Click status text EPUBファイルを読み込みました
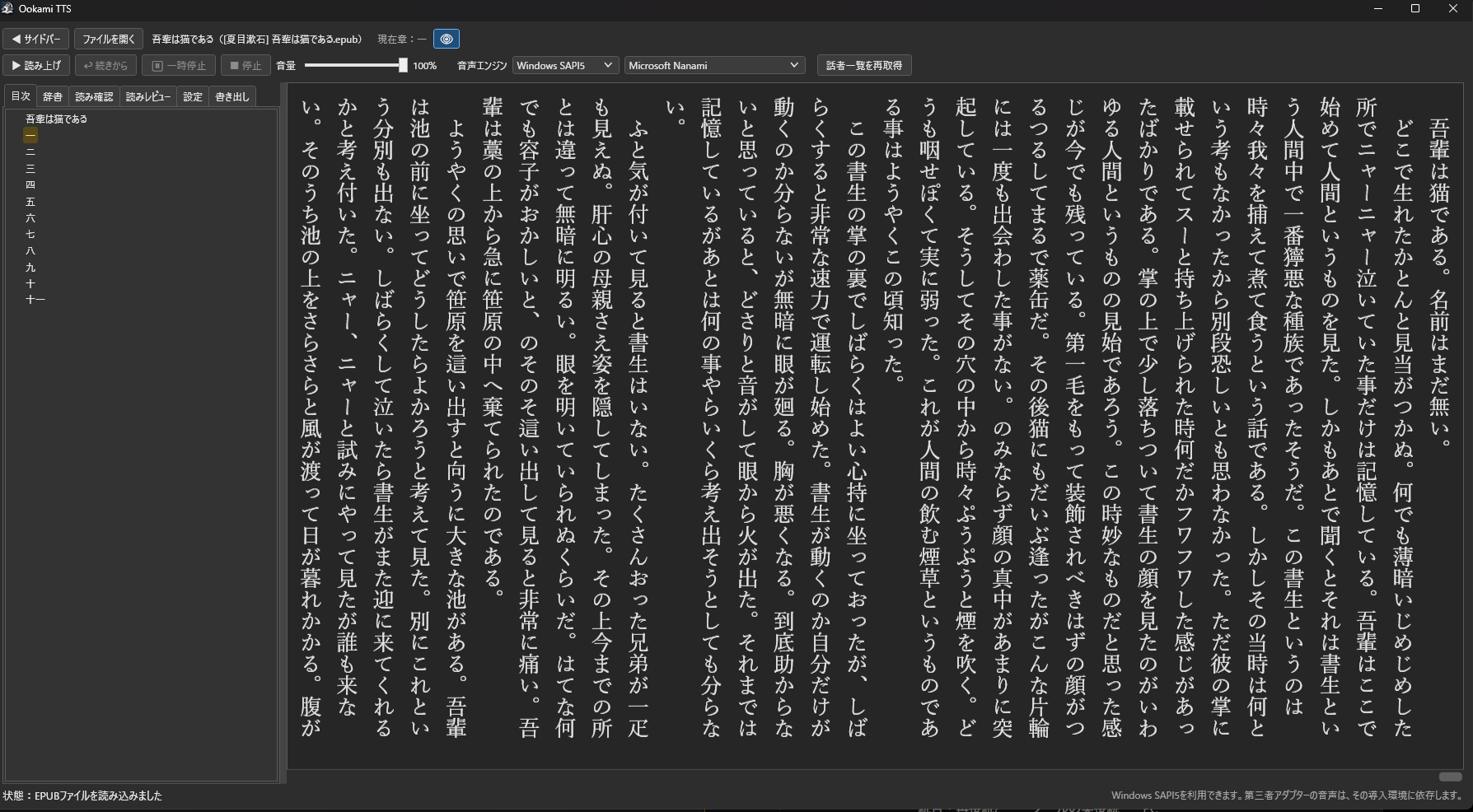The width and height of the screenshot is (1473, 812). pyautogui.click(x=98, y=796)
